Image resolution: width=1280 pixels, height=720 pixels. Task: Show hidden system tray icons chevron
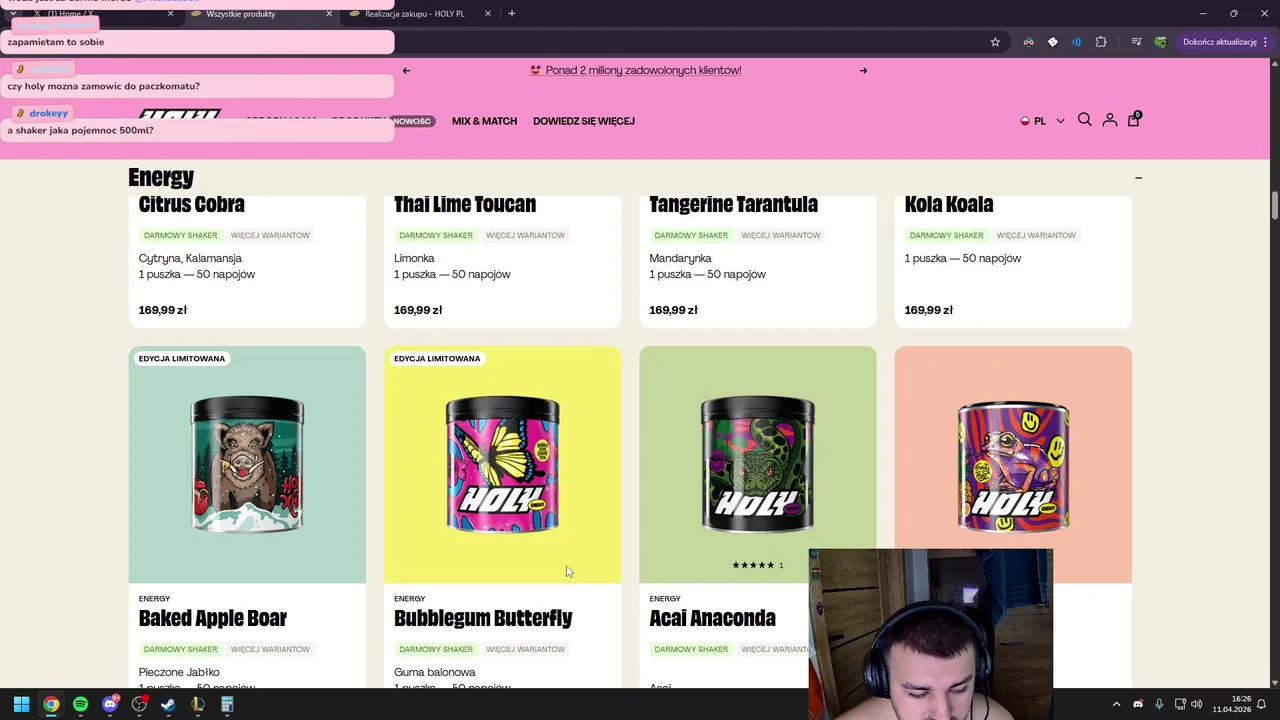click(x=1117, y=704)
